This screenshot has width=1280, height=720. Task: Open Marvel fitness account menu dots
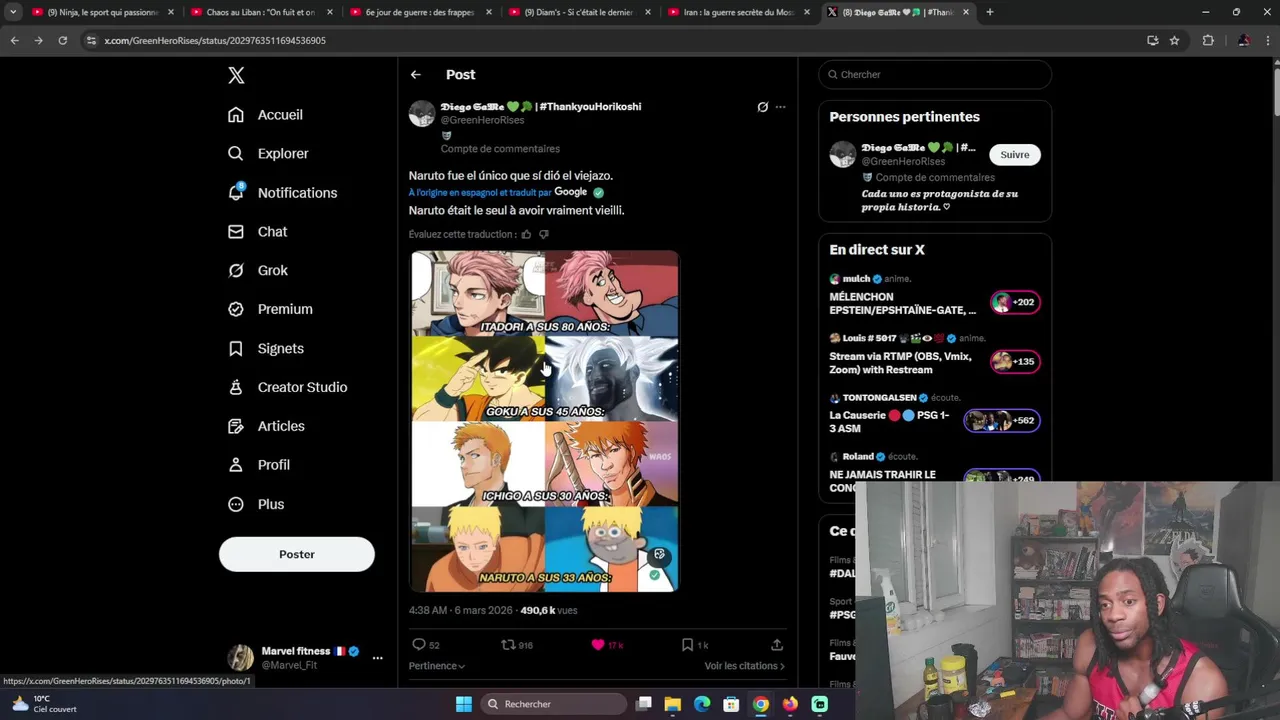(377, 658)
